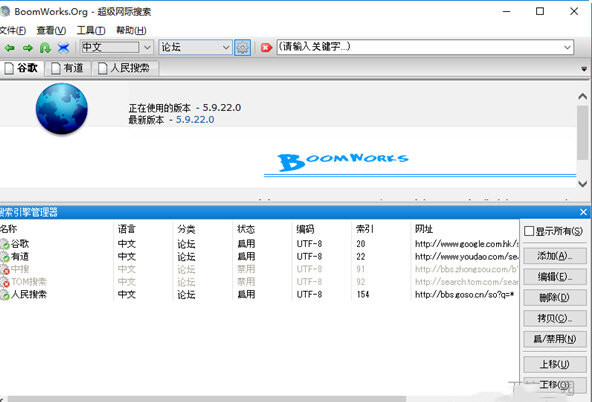
Task: Click the BoomWorks logo banner
Action: point(344,162)
